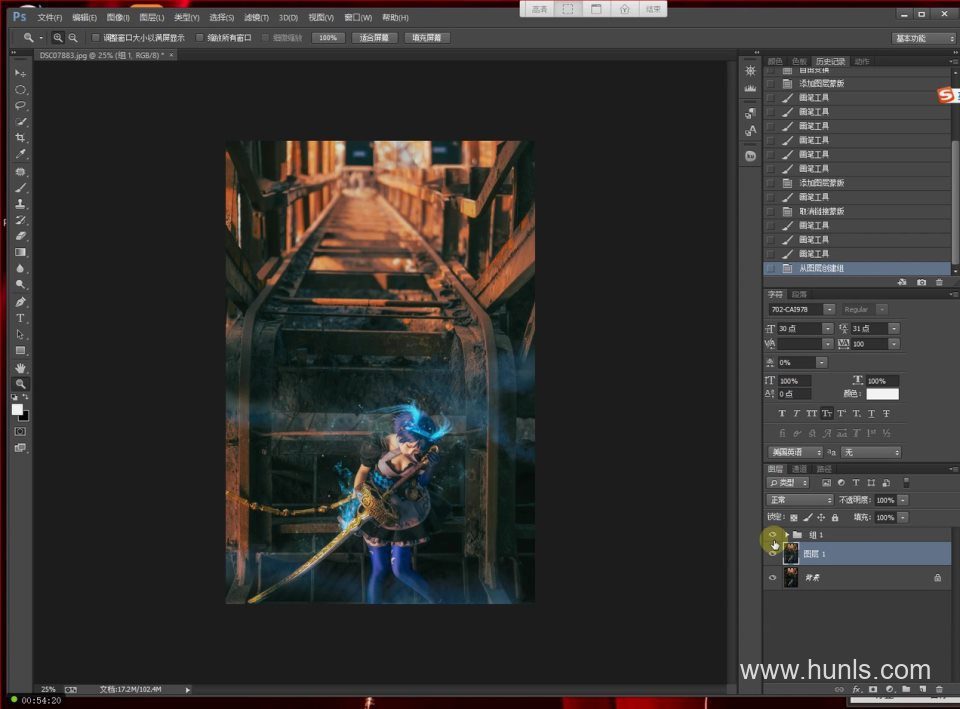Select the Dodge tool
Viewport: 960px width, 709px height.
click(20, 284)
